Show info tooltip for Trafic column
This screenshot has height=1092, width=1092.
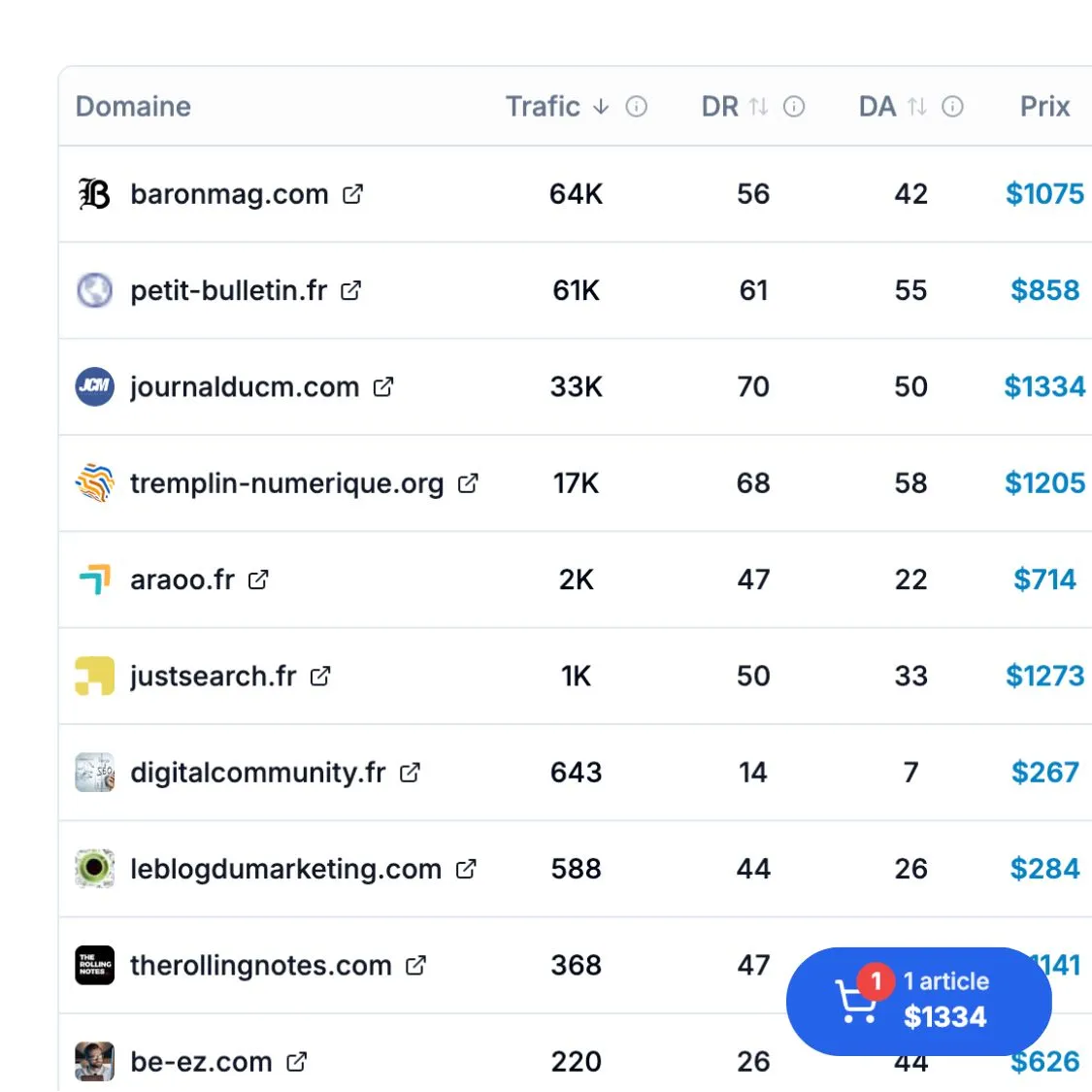coord(636,107)
